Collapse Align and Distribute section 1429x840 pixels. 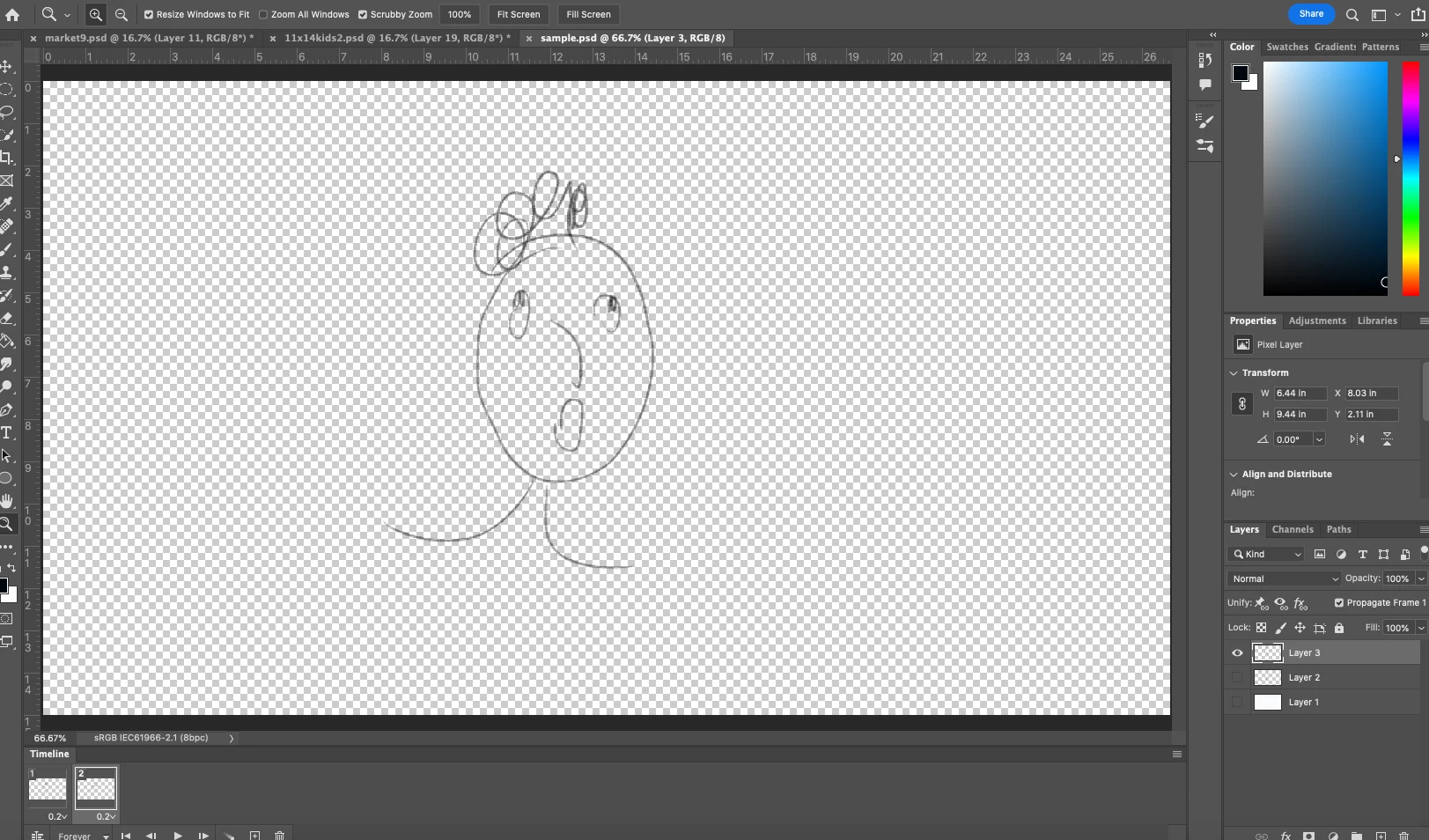pos(1234,475)
